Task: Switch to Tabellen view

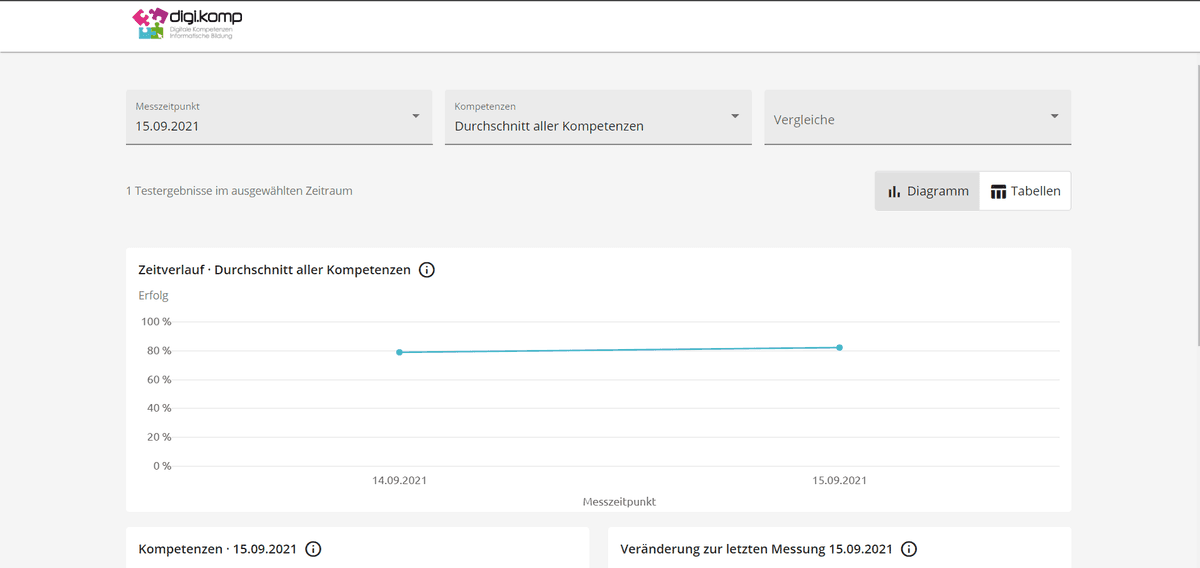Action: click(x=1025, y=191)
